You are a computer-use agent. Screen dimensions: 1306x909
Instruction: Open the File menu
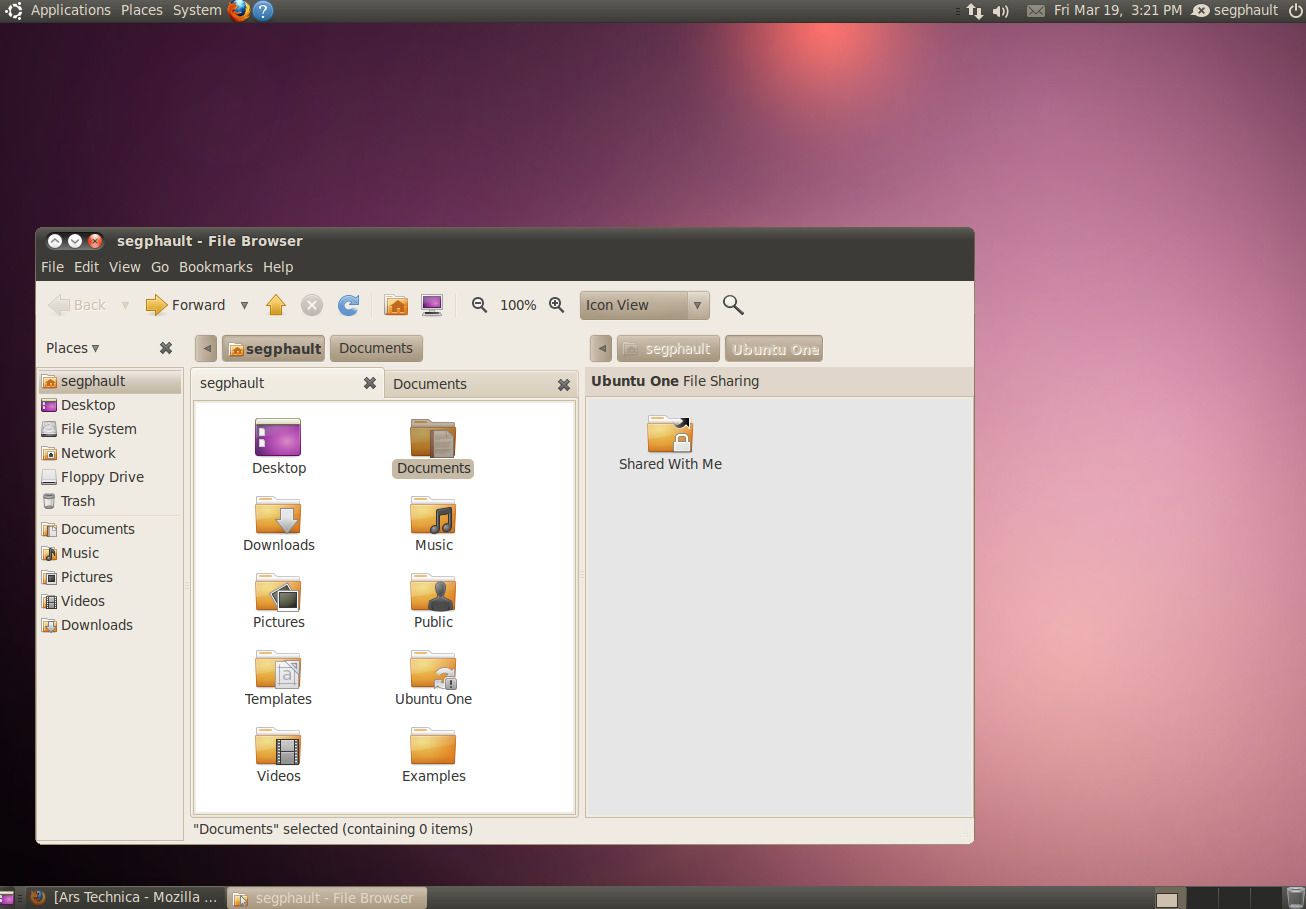(52, 267)
